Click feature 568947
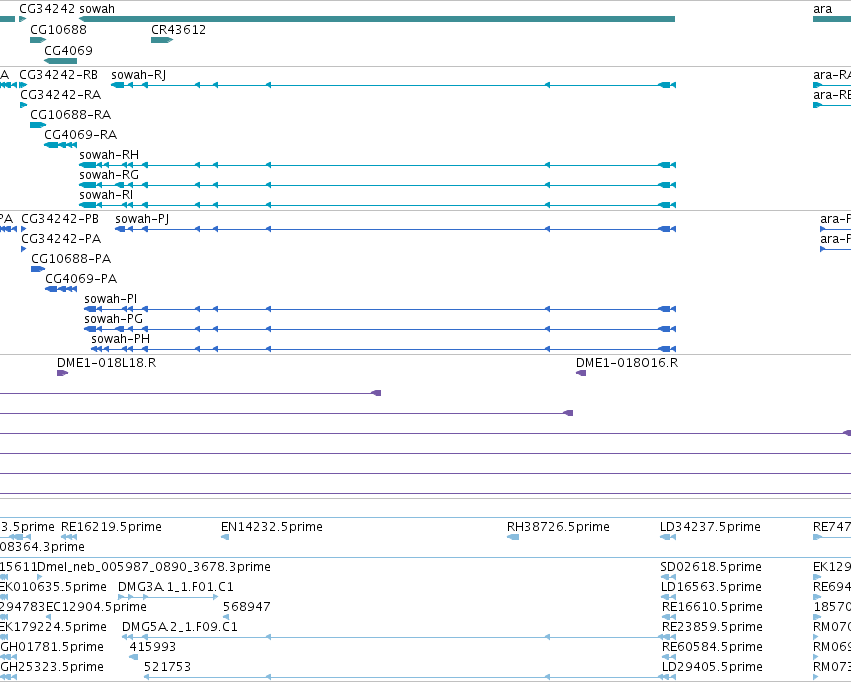The width and height of the screenshot is (851, 682). click(226, 617)
